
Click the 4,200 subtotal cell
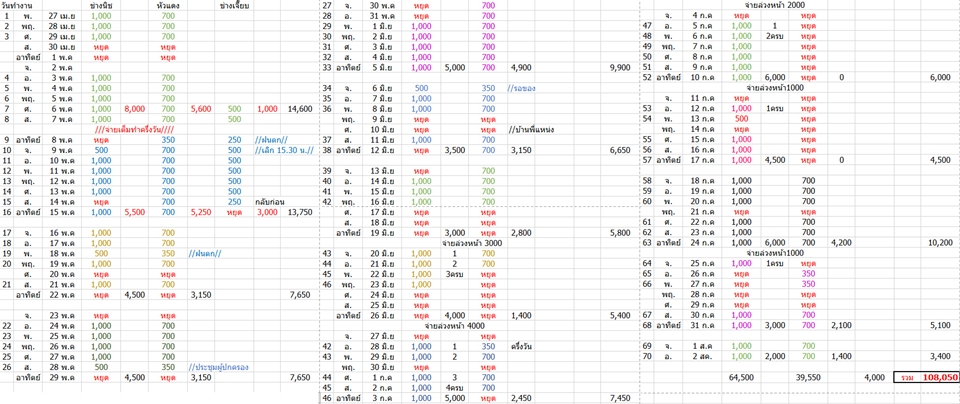click(840, 244)
